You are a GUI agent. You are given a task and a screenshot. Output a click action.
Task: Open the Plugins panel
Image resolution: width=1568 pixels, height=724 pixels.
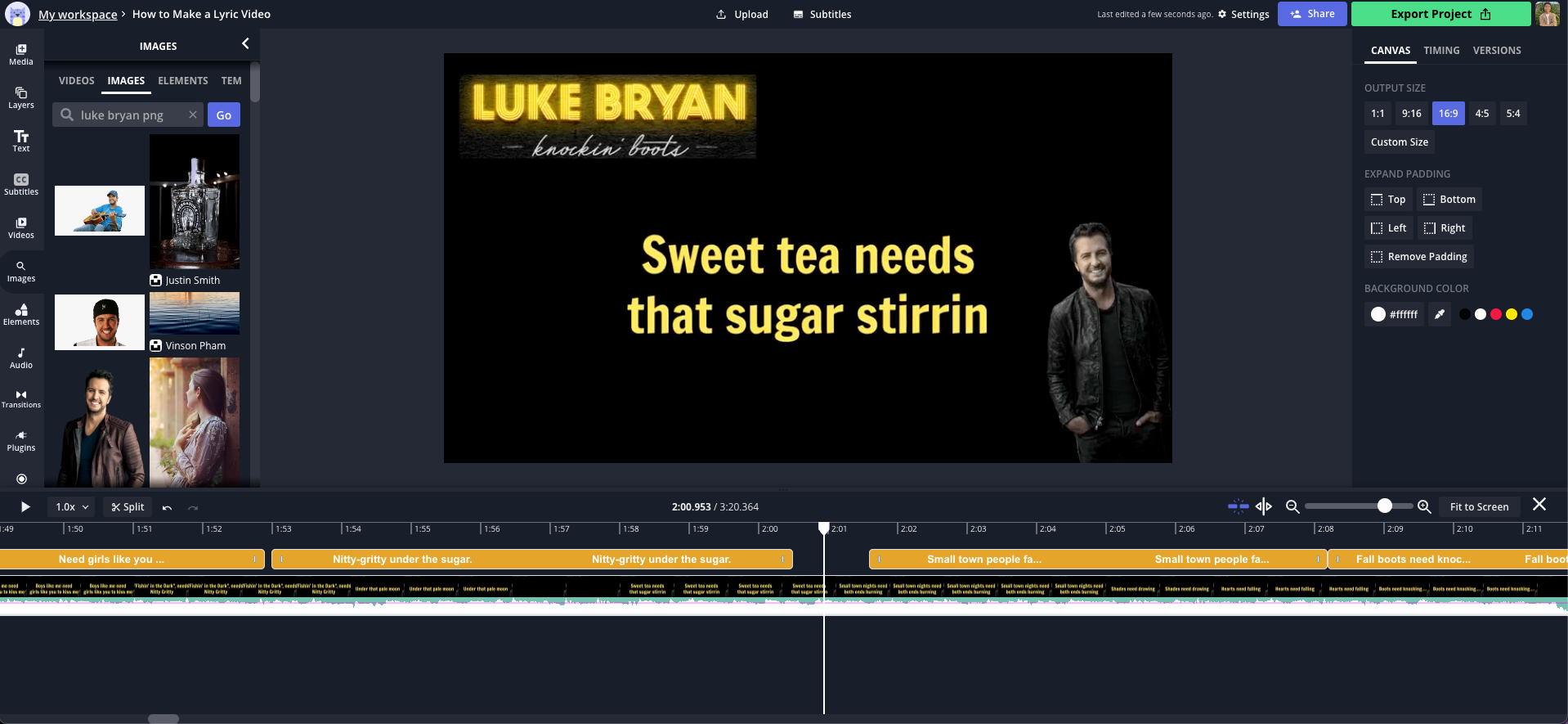click(21, 441)
